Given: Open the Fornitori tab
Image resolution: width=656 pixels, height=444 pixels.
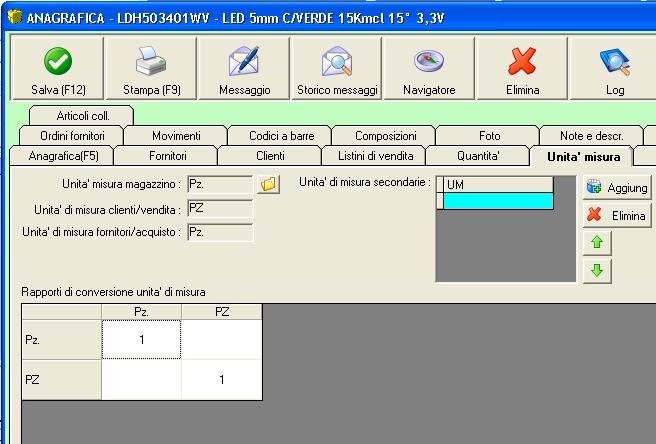Looking at the screenshot, I should click(167, 156).
